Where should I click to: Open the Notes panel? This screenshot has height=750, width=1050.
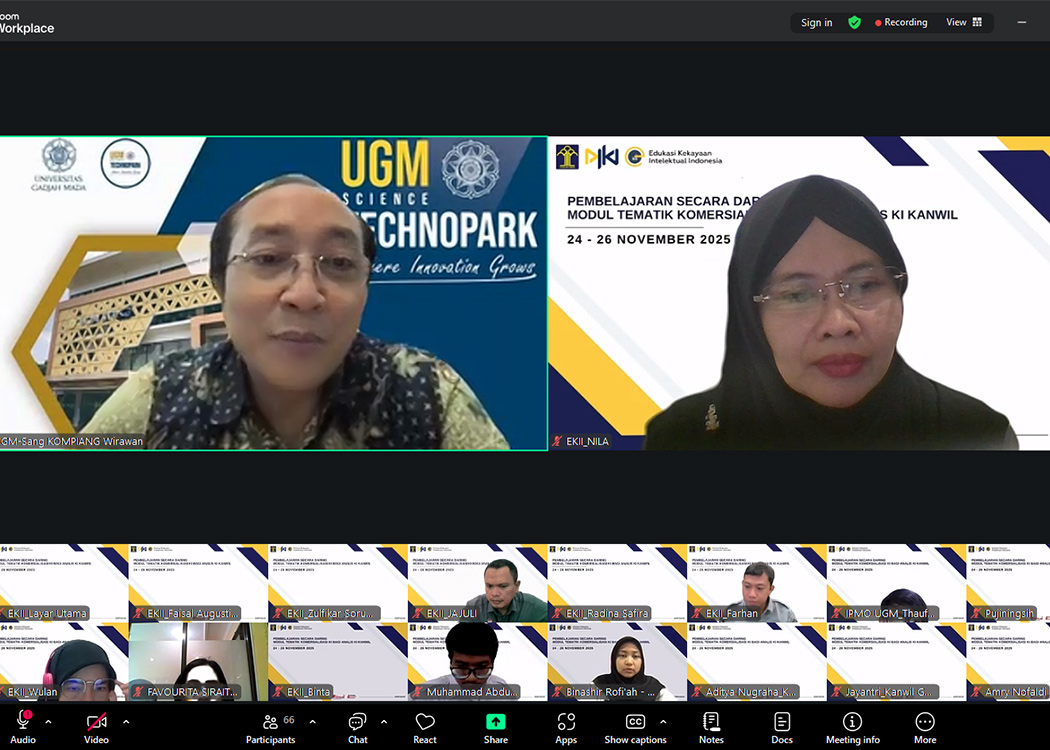click(x=711, y=727)
